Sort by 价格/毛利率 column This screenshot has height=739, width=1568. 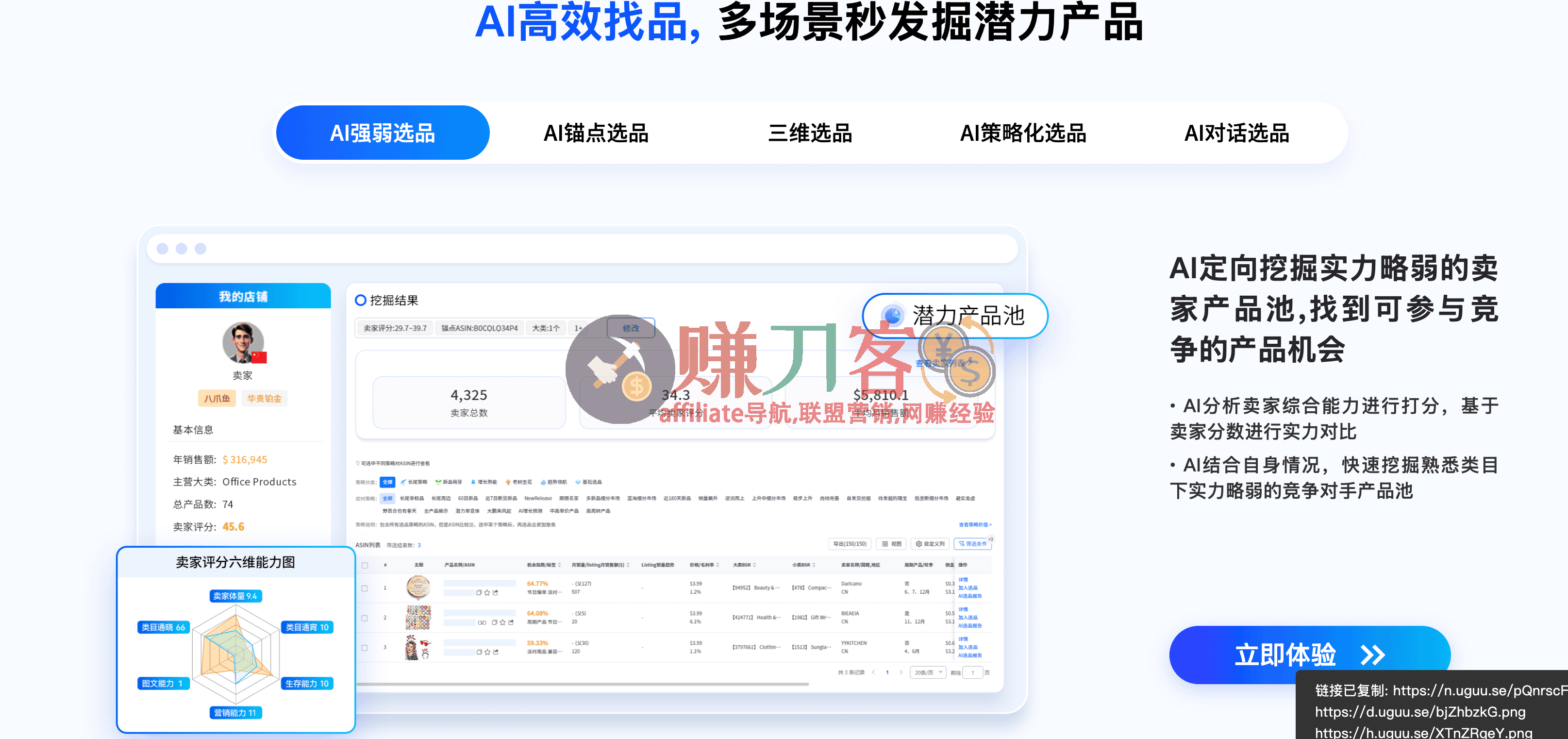[717, 565]
